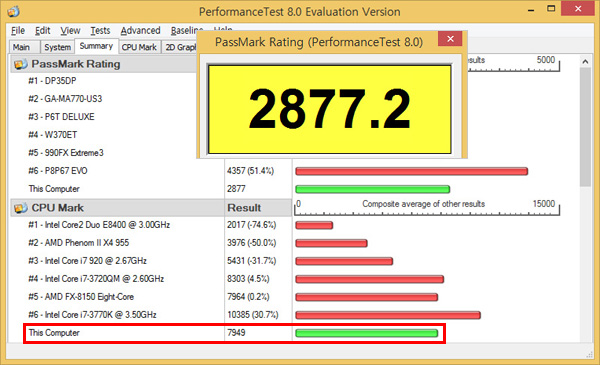Switch to the System tab
Image resolution: width=600 pixels, height=365 pixels.
pos(57,47)
